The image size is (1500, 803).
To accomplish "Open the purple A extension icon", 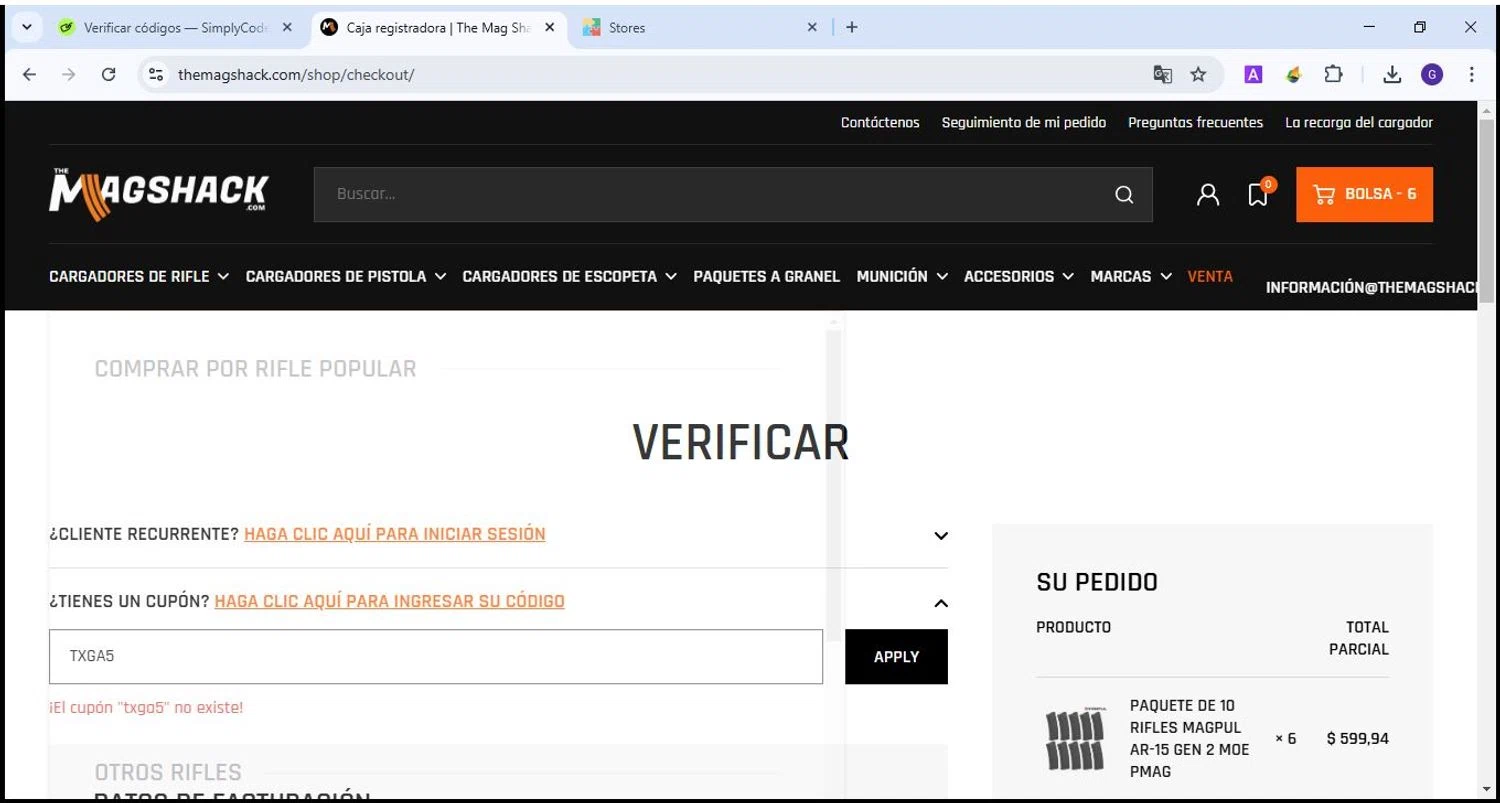I will click(x=1253, y=74).
